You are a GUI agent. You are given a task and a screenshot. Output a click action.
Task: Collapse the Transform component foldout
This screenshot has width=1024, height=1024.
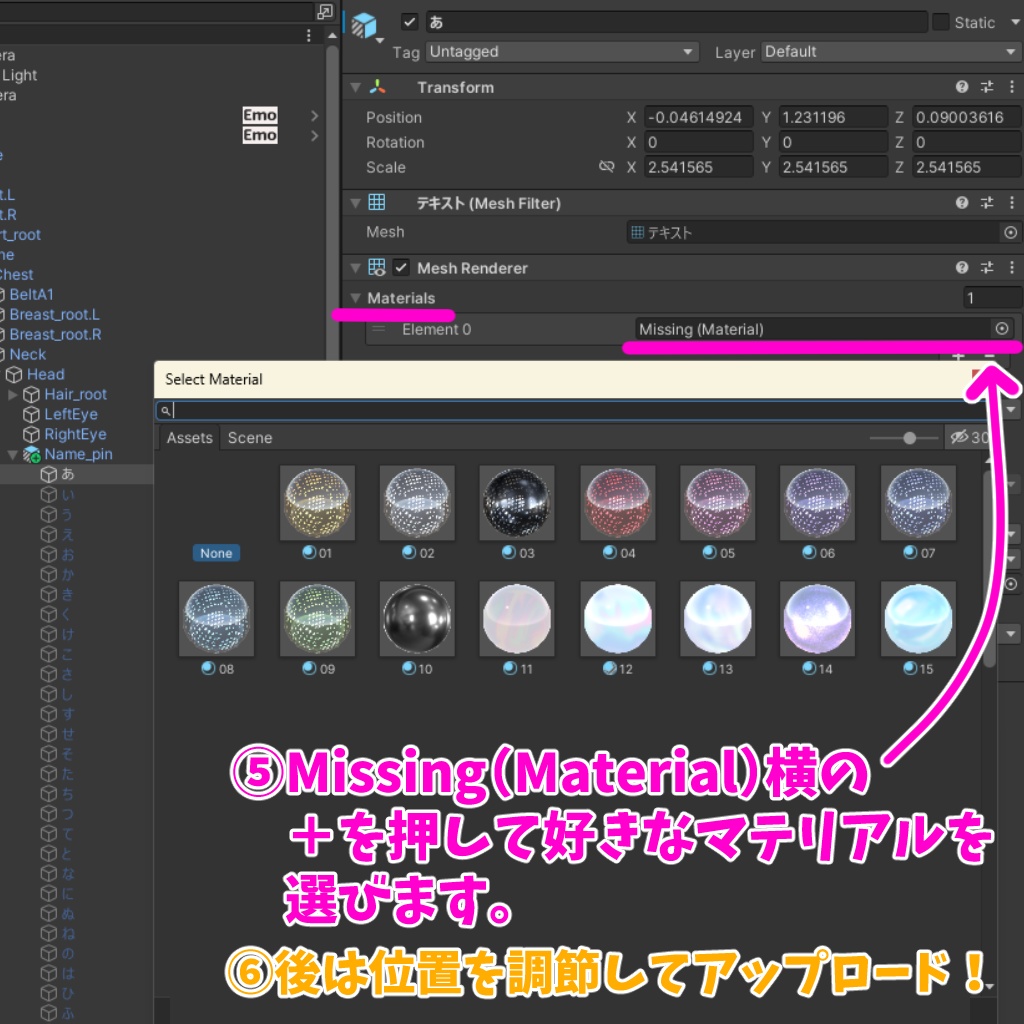(x=356, y=88)
